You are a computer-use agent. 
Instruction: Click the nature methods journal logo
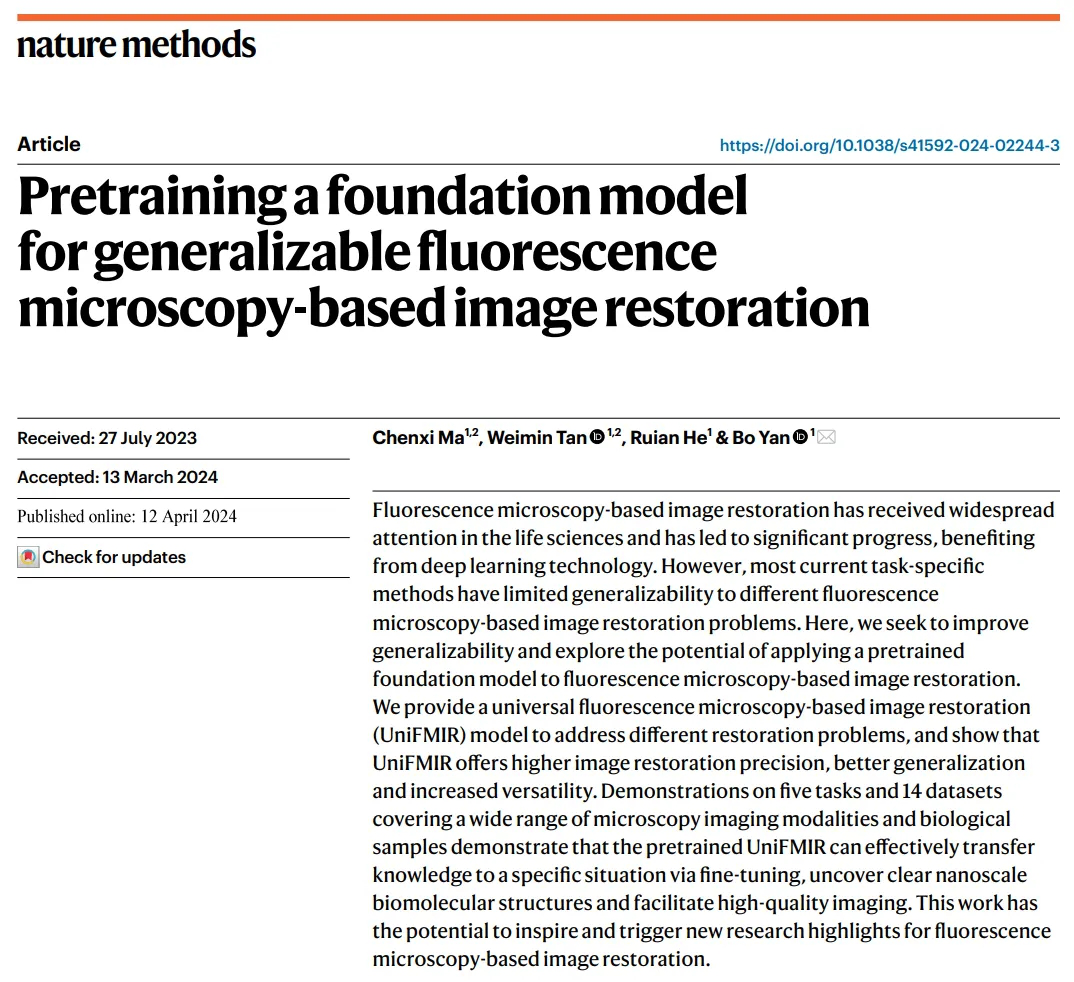(x=136, y=44)
